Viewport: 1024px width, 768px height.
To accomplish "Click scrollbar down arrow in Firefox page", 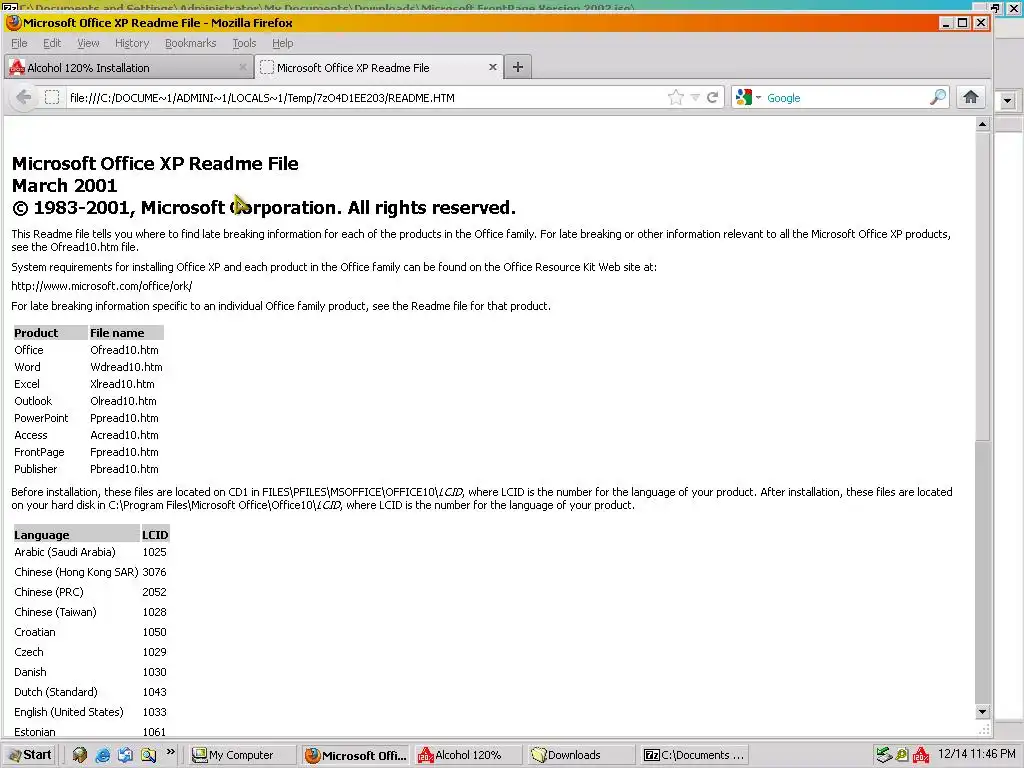I will click(x=982, y=712).
